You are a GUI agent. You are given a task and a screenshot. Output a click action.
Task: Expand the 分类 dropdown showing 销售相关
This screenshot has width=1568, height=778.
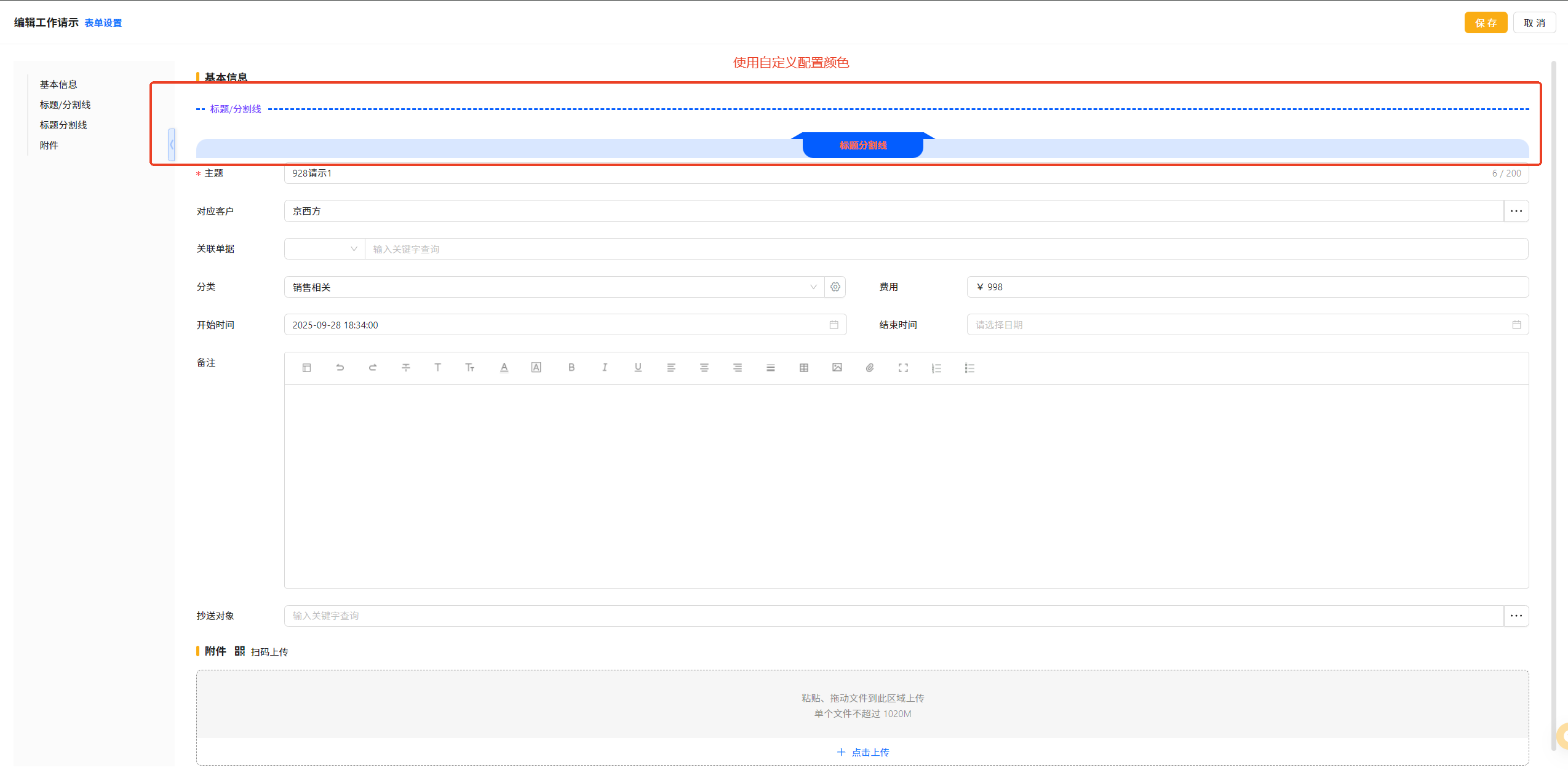(554, 287)
